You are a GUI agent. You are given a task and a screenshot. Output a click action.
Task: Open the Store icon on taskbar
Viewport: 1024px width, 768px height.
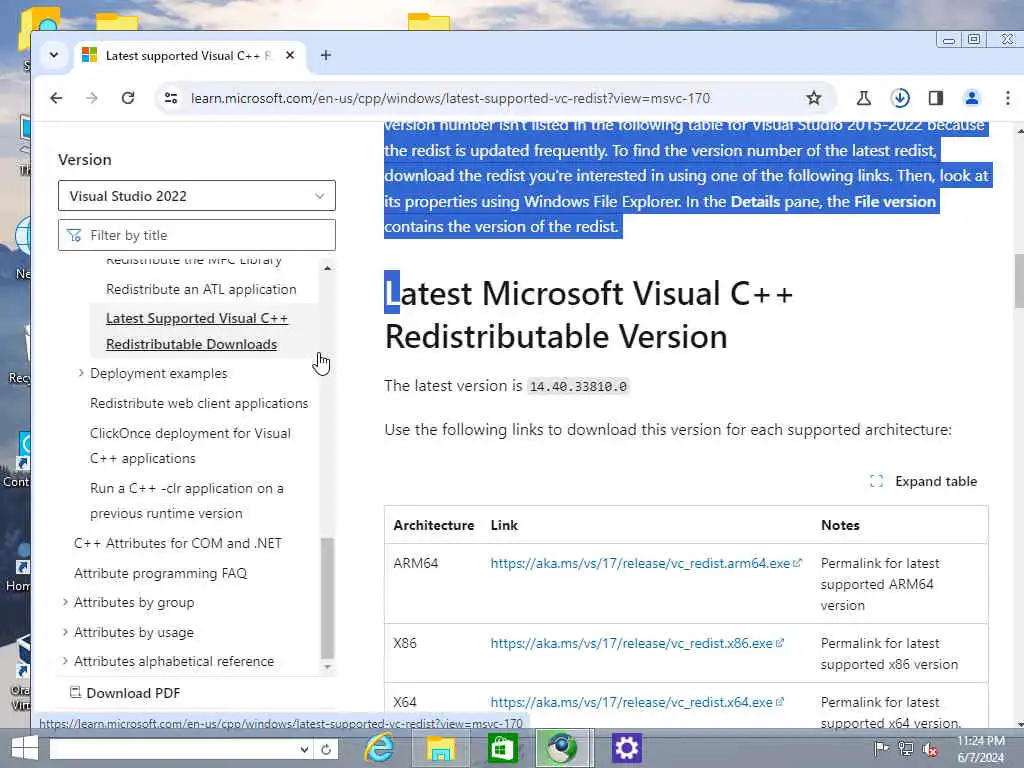502,748
